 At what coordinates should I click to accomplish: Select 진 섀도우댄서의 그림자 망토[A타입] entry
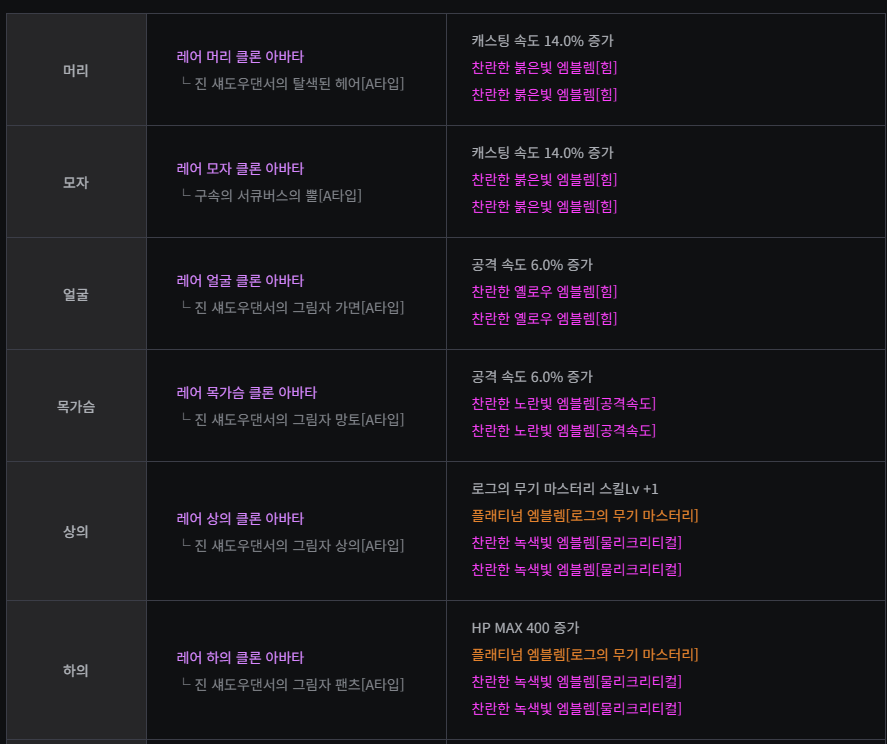(x=300, y=419)
